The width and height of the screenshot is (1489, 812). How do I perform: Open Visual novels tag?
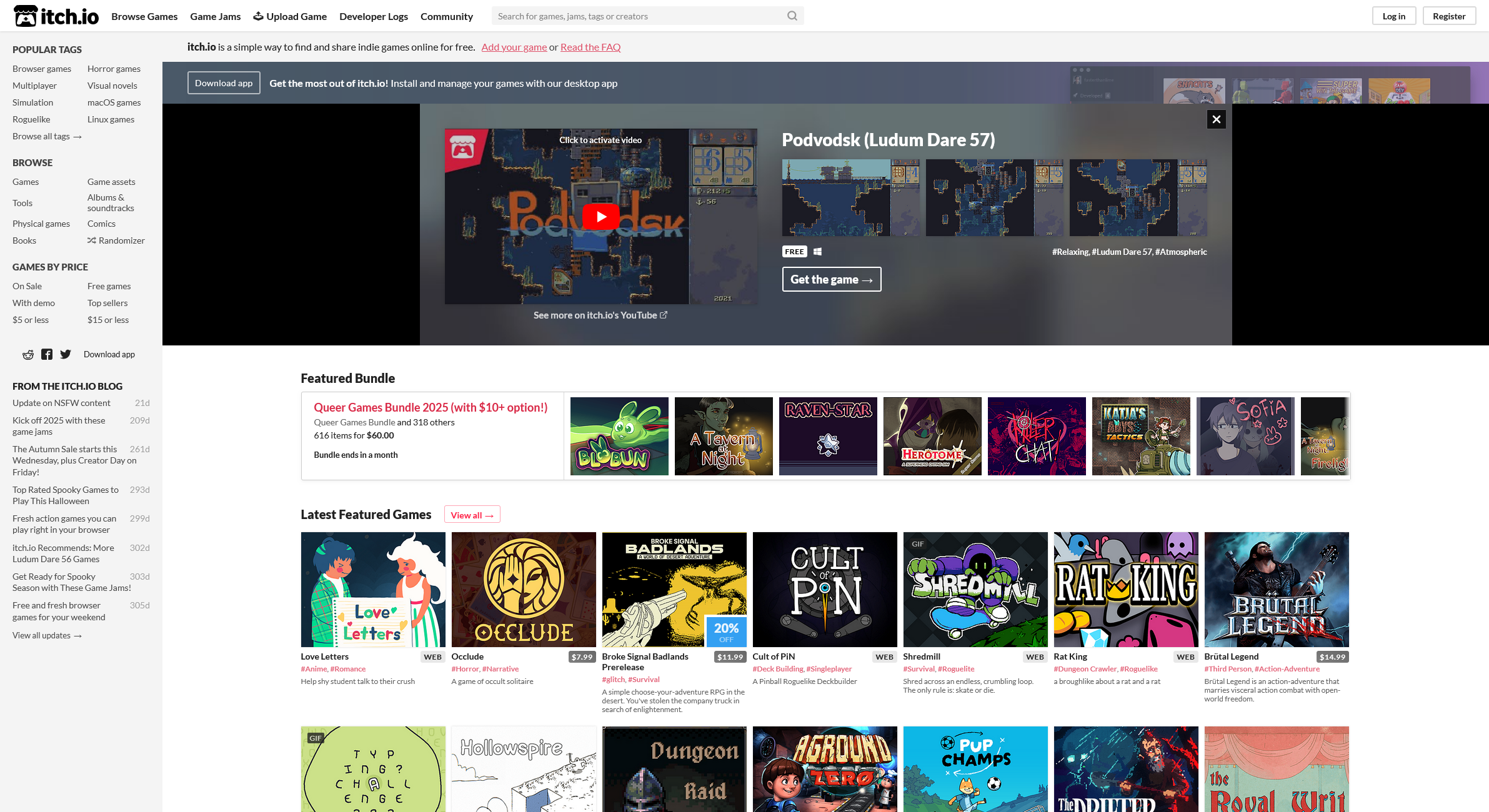112,86
